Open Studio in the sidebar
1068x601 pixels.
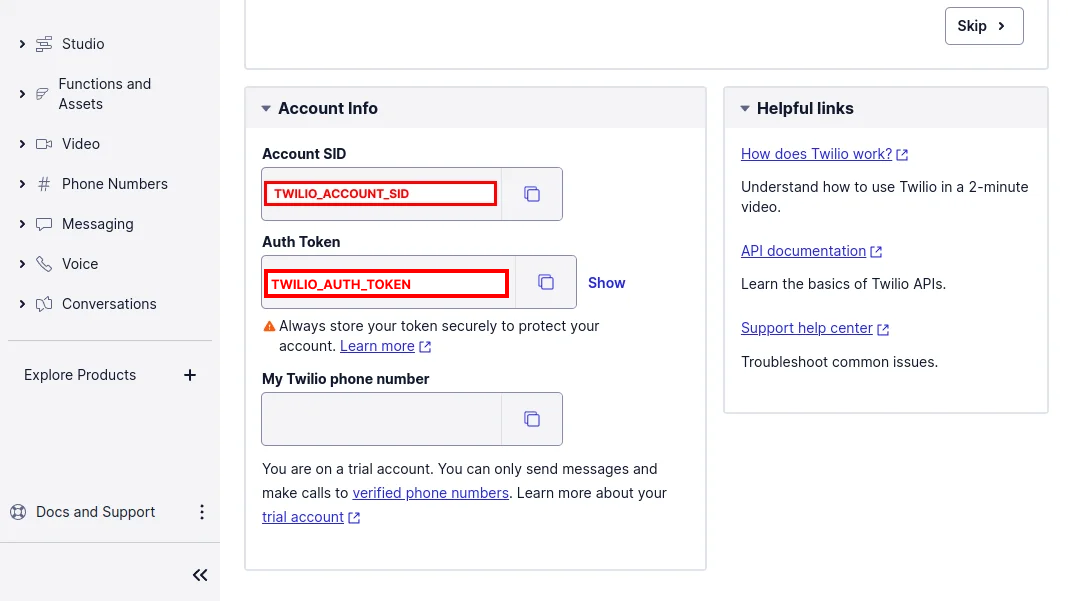tap(83, 44)
